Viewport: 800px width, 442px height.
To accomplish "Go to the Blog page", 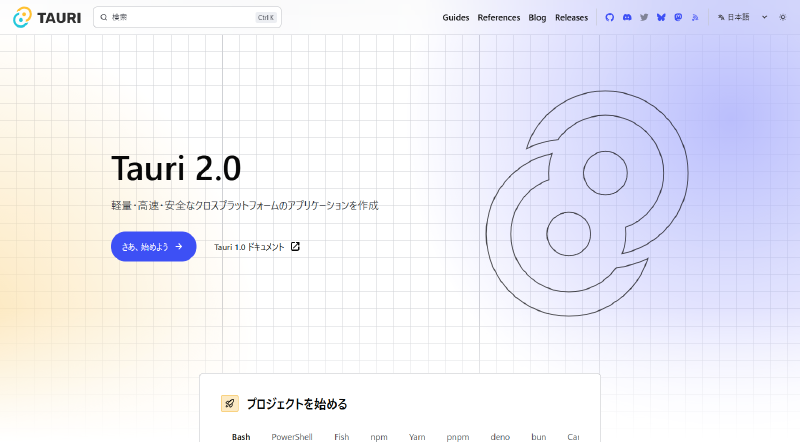I will [x=537, y=17].
